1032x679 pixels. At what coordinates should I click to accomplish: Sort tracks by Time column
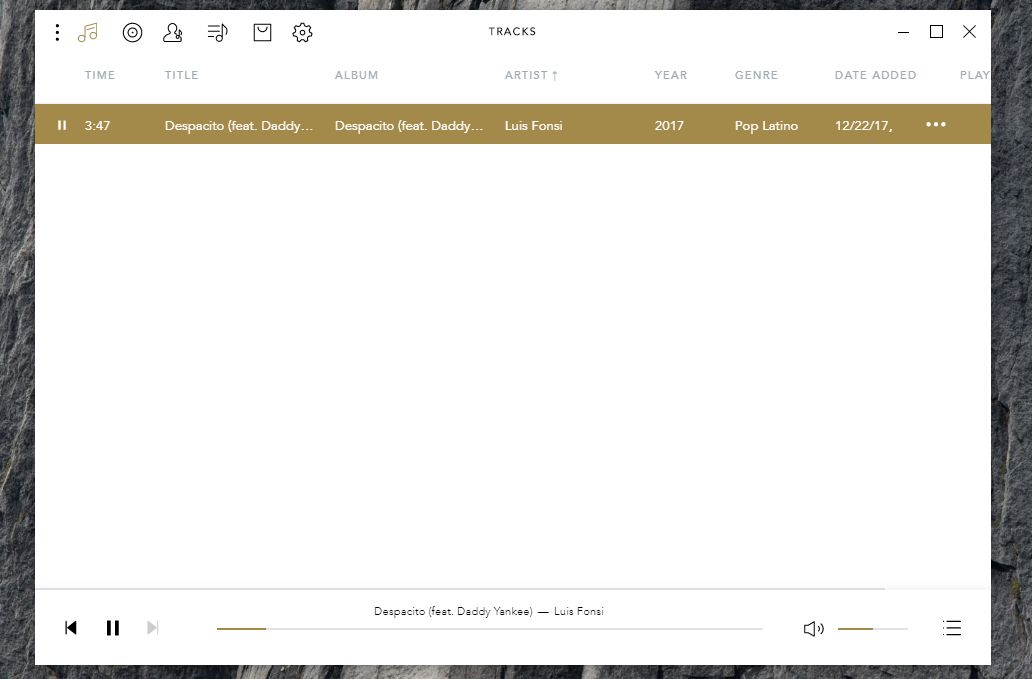100,75
